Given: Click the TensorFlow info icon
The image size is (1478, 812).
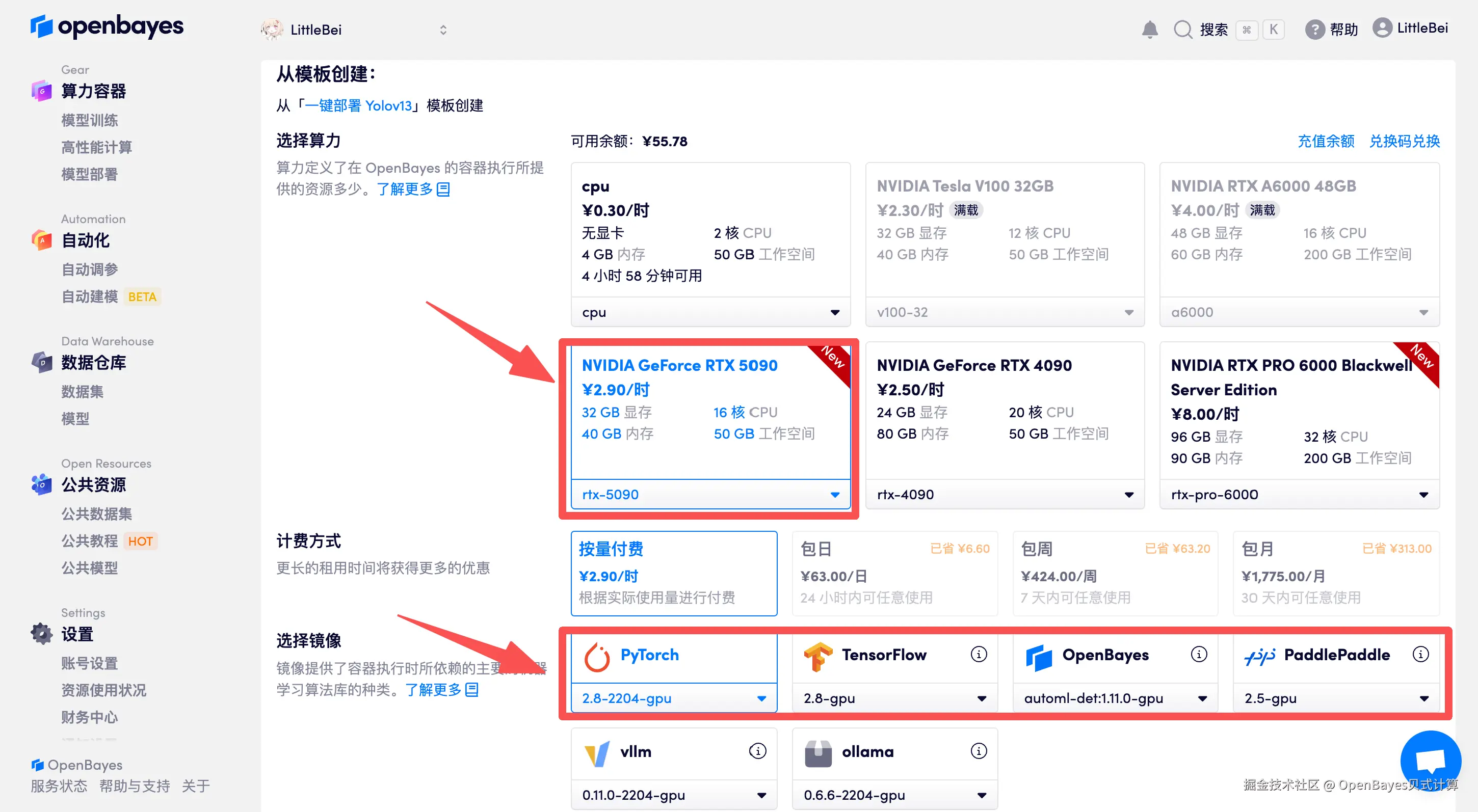Looking at the screenshot, I should [x=979, y=654].
